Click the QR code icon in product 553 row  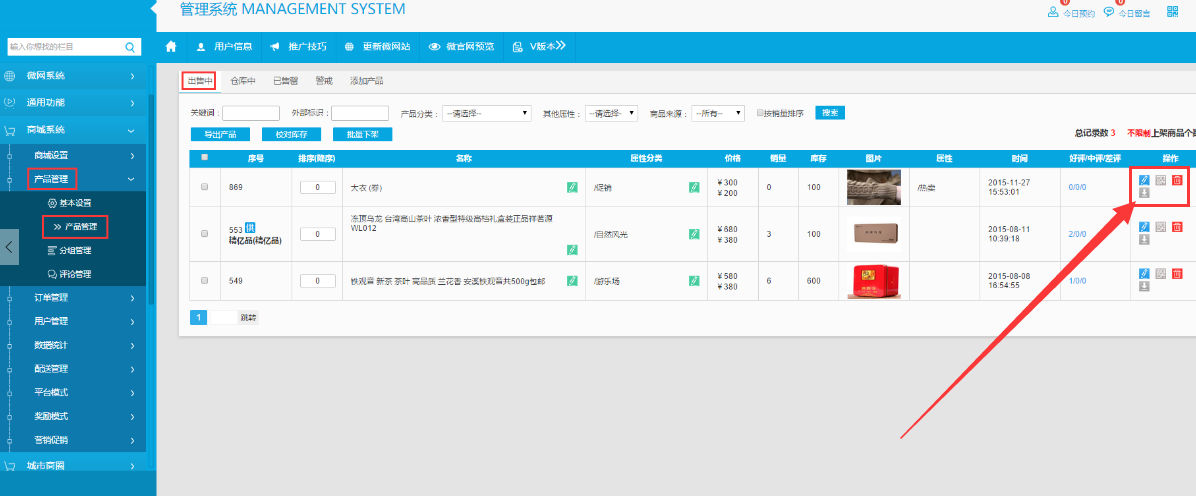1160,227
